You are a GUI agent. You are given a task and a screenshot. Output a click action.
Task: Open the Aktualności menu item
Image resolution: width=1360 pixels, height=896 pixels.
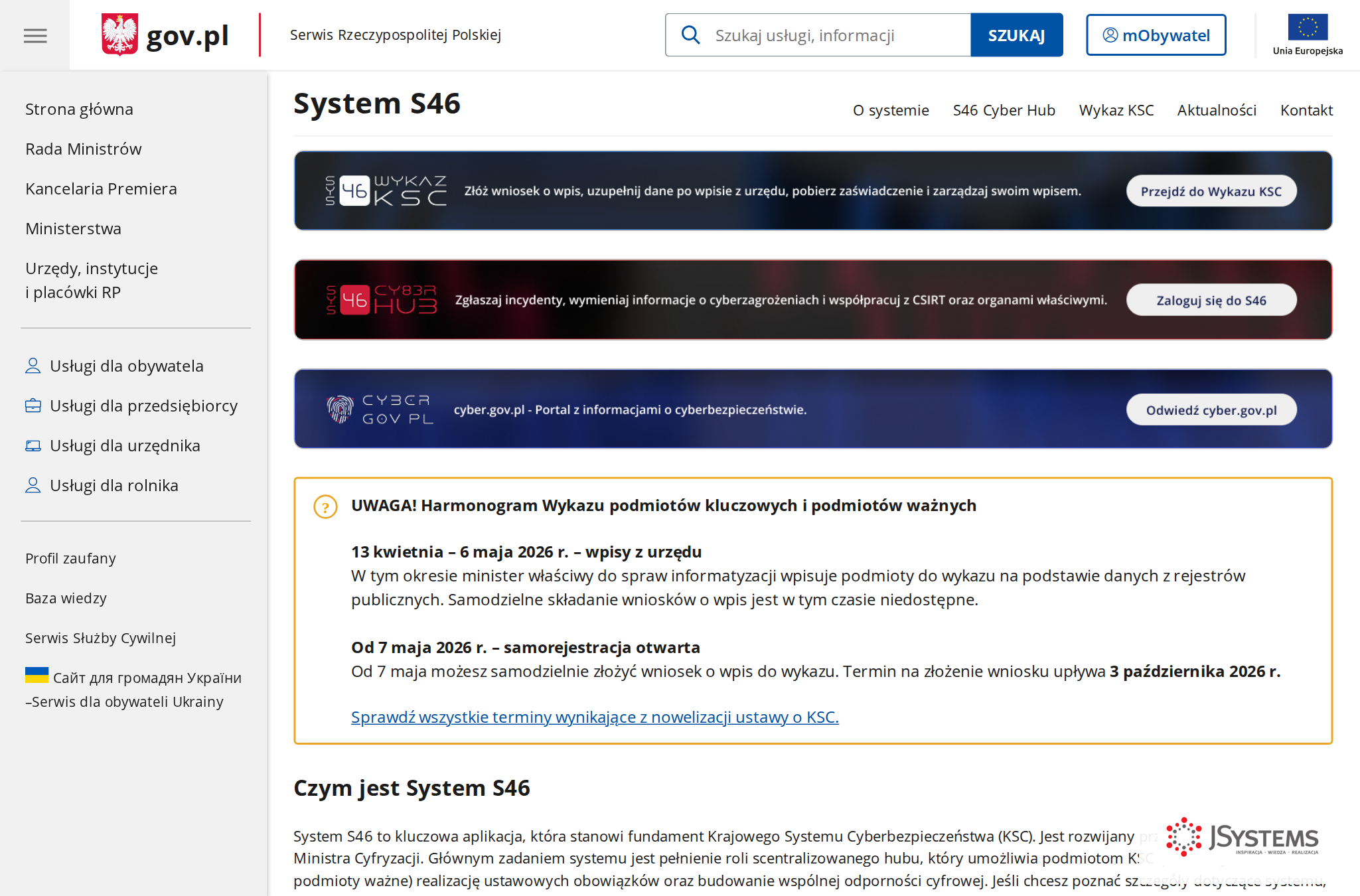(1217, 110)
